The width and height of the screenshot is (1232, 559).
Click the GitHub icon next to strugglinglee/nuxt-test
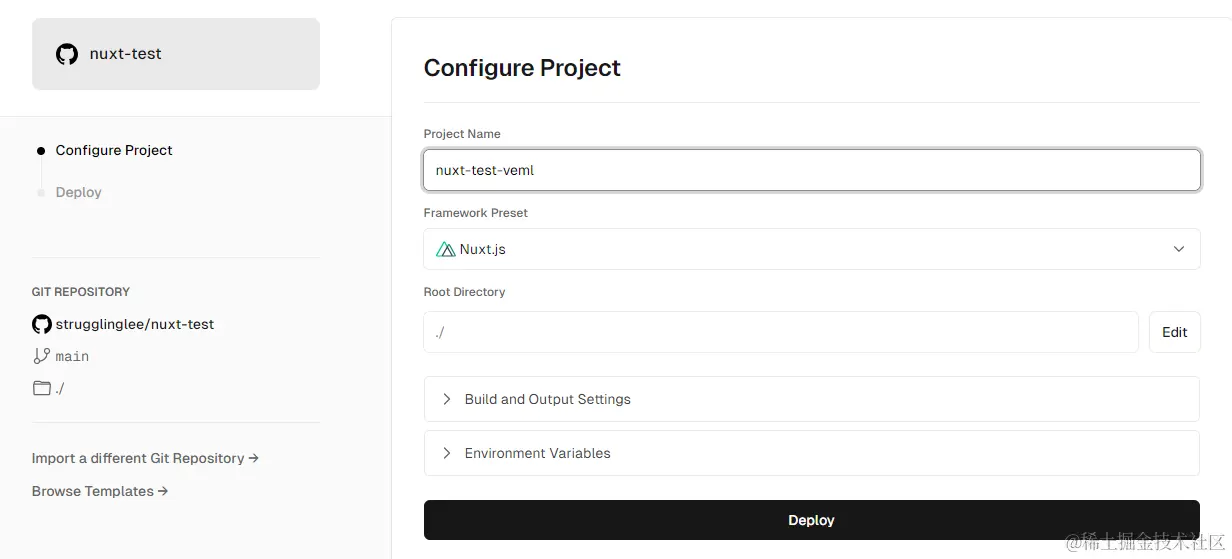coord(41,324)
